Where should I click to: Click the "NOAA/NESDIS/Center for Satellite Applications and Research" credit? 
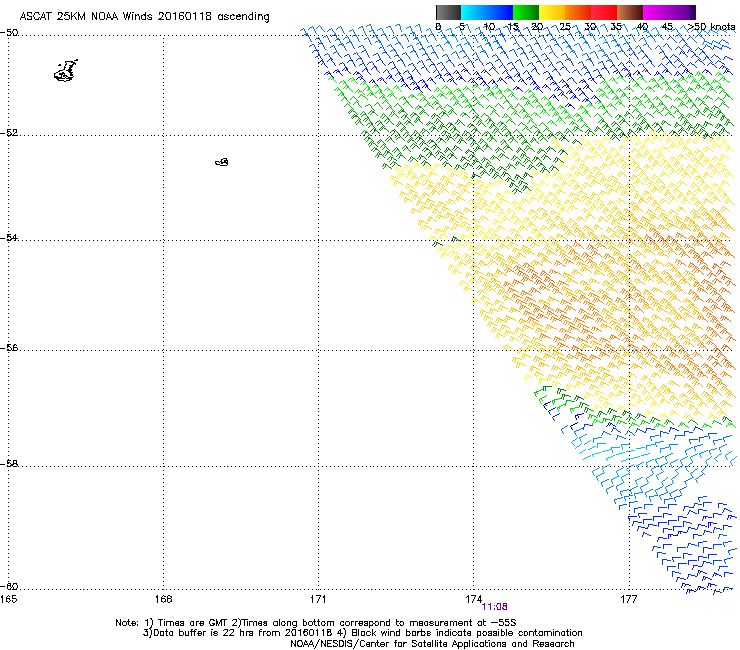click(x=432, y=644)
